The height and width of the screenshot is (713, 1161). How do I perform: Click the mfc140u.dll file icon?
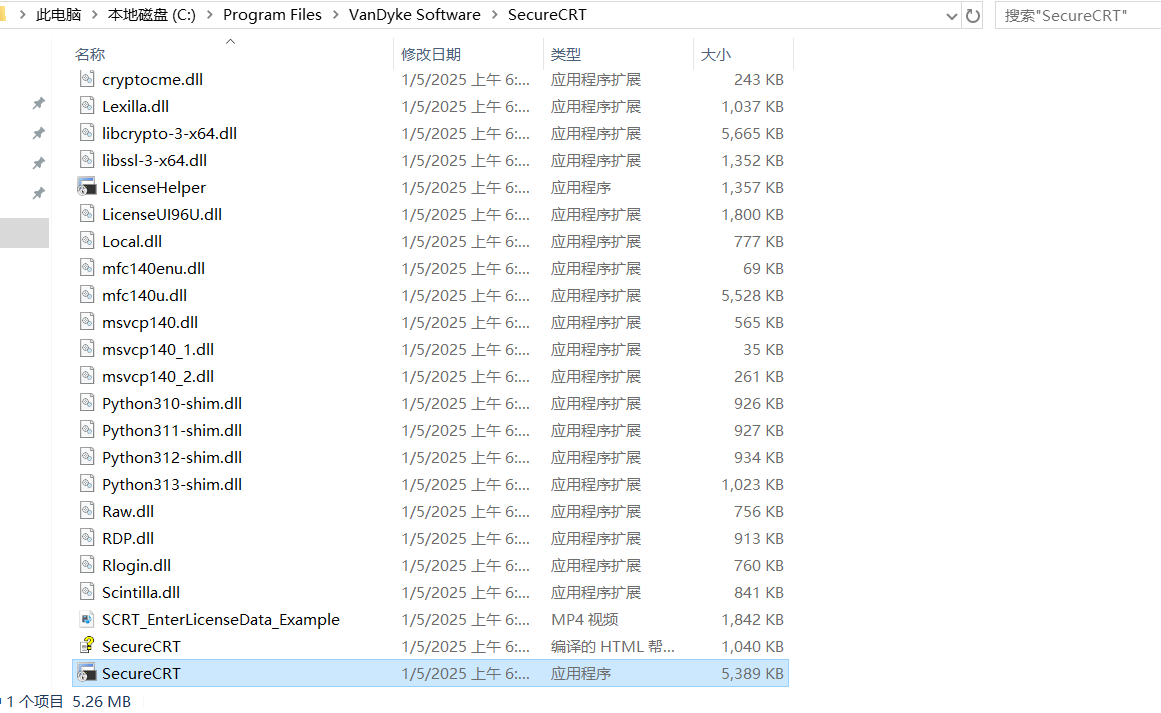(87, 295)
